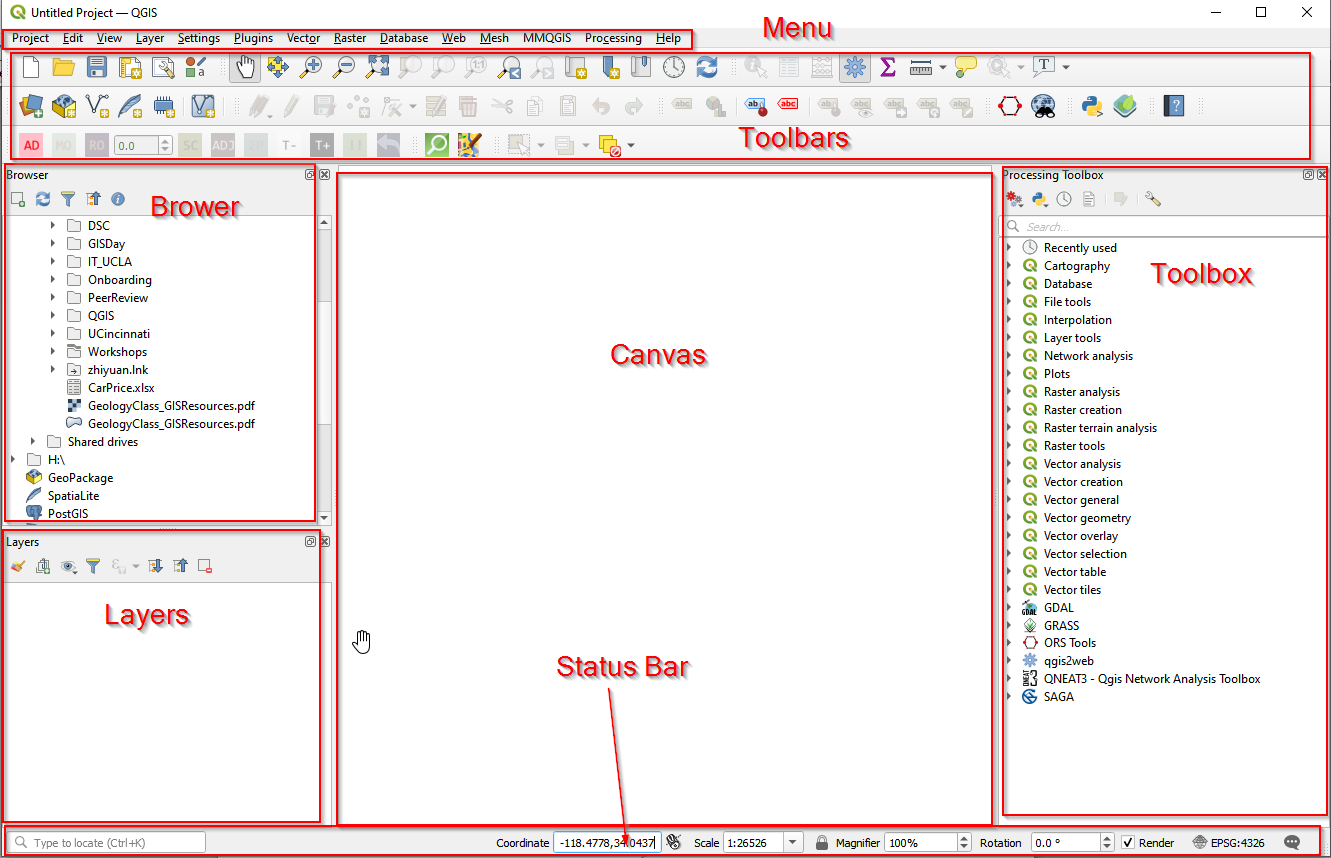Click the T+ toolbar button

tap(321, 145)
